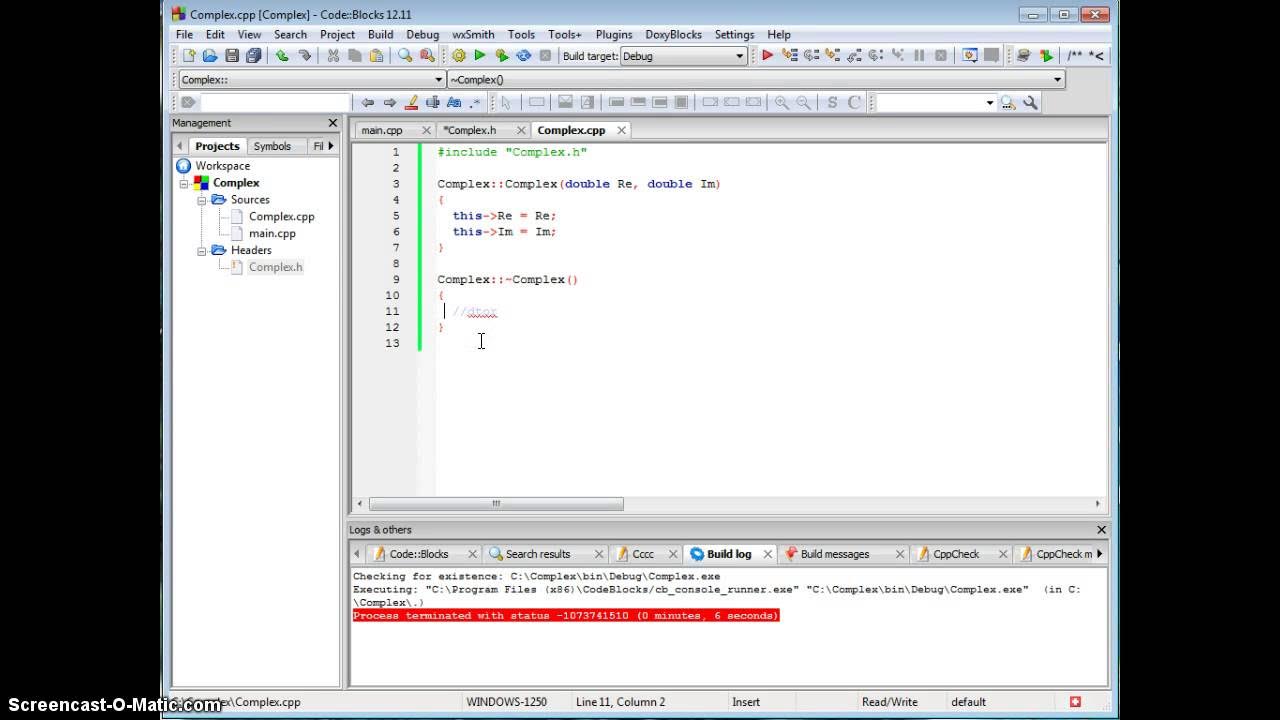Click the Build and run icon
1280x720 pixels.
(502, 56)
